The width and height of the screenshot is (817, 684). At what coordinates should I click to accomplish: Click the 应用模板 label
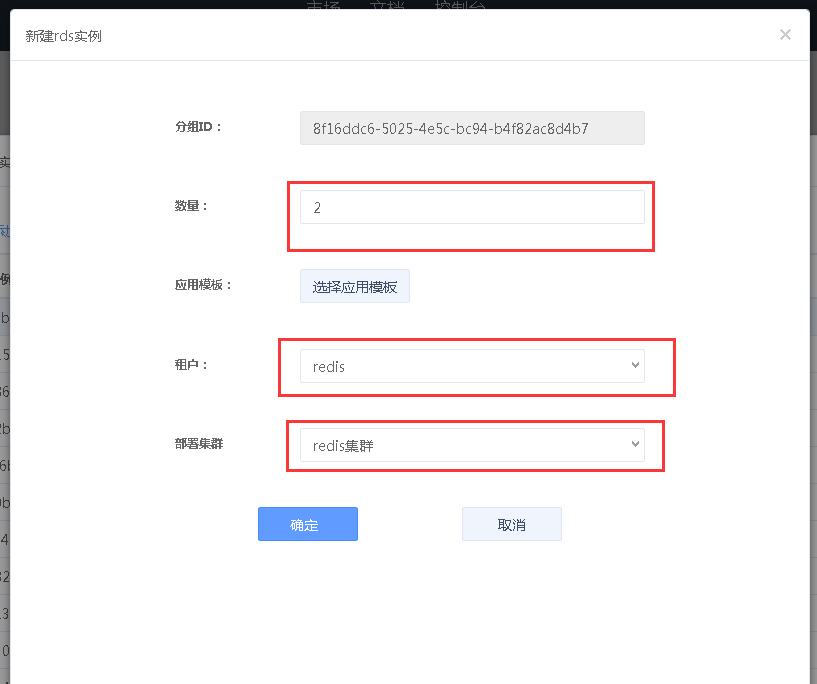pos(204,285)
